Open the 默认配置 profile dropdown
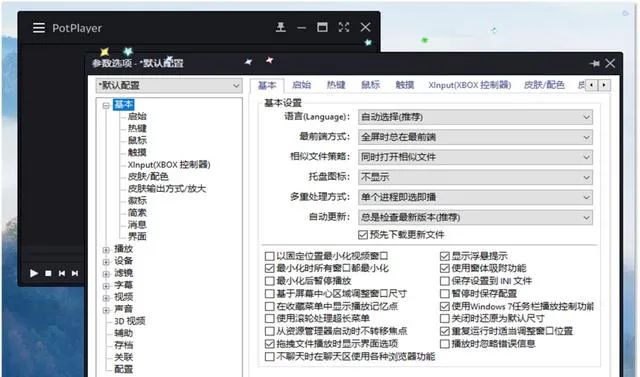640x377 pixels. pos(169,85)
